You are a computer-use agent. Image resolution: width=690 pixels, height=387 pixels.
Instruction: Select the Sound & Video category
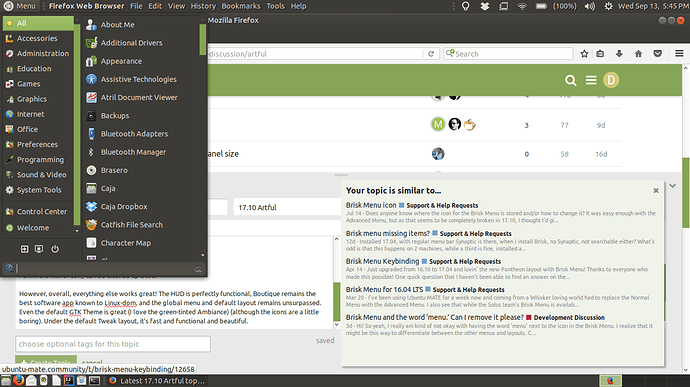(x=39, y=175)
